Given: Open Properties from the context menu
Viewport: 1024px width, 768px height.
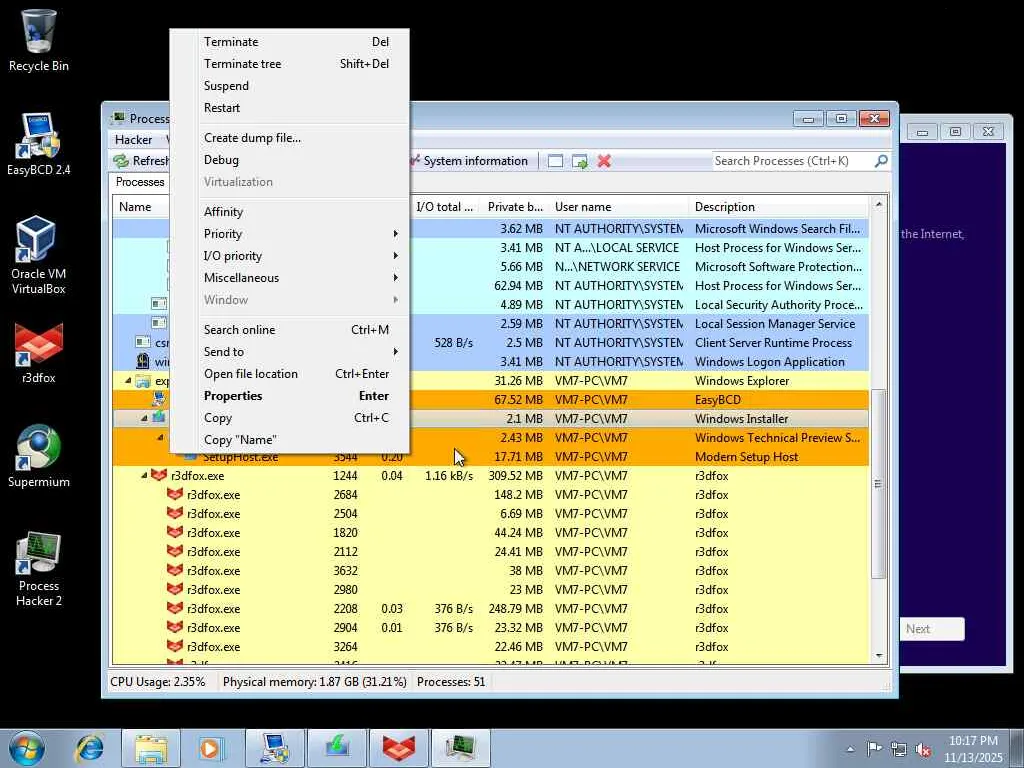Looking at the screenshot, I should [289, 396].
